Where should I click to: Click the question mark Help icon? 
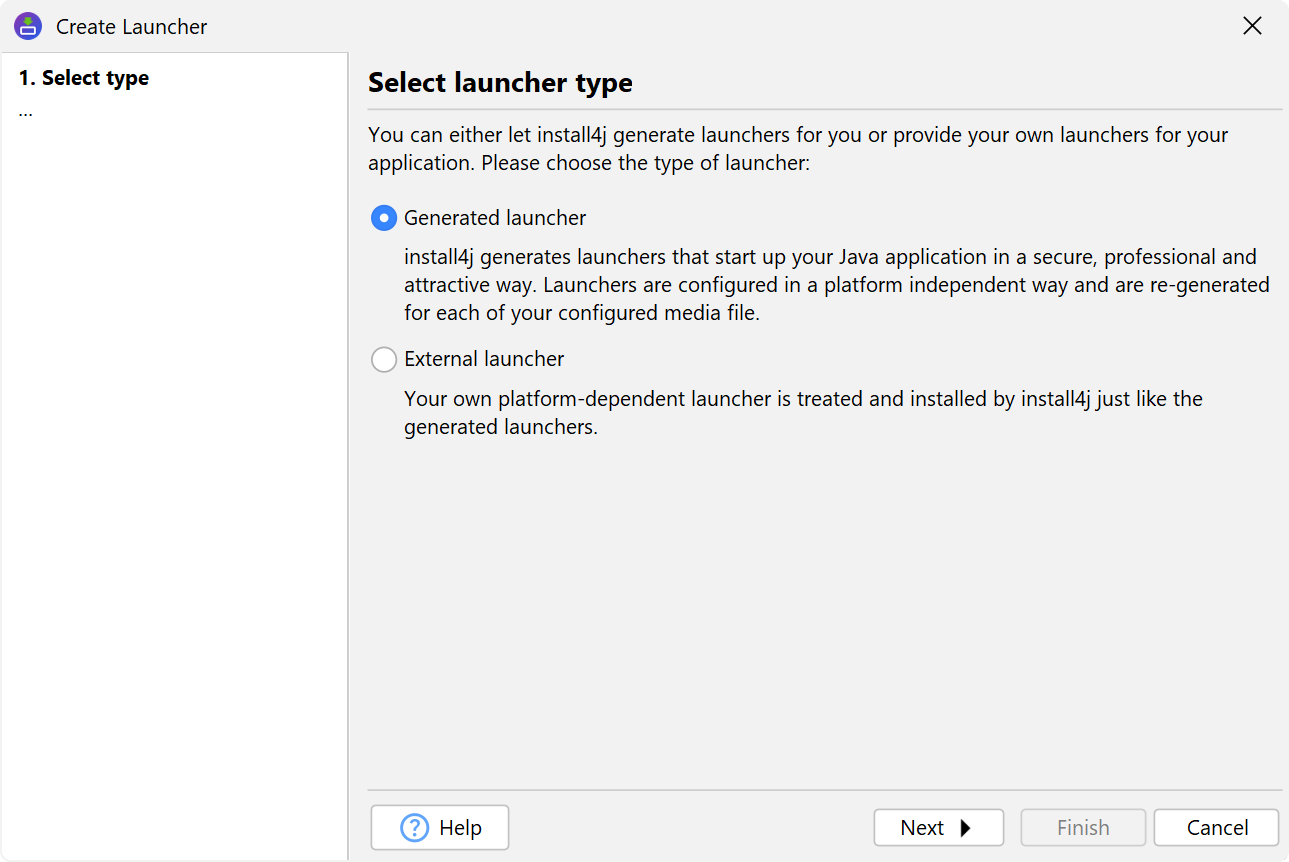(414, 828)
